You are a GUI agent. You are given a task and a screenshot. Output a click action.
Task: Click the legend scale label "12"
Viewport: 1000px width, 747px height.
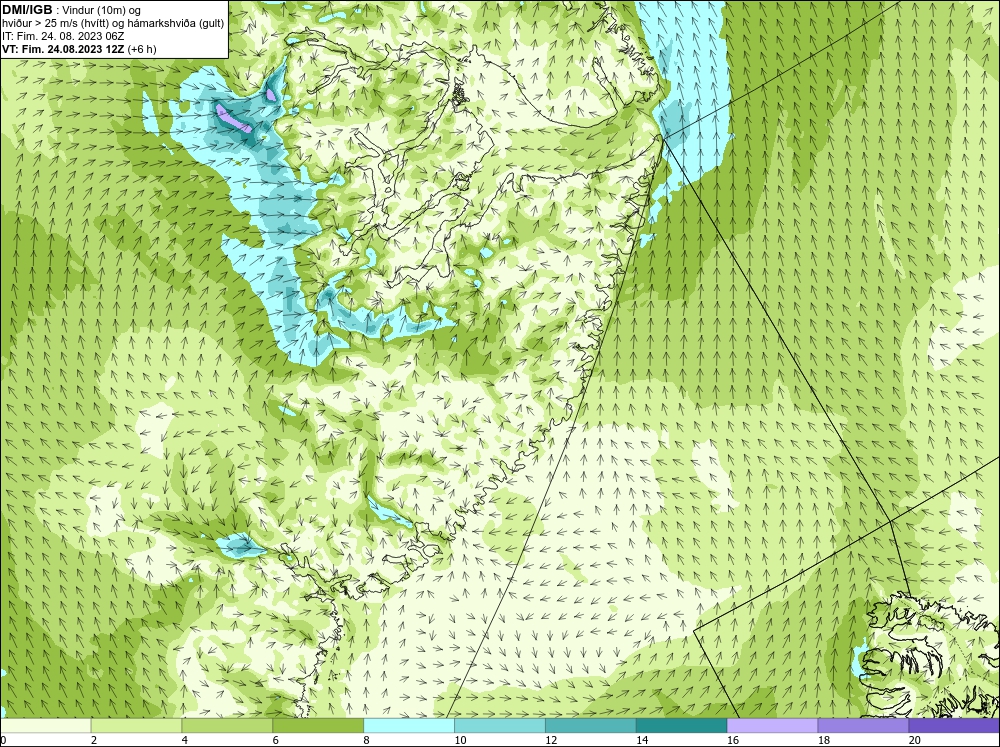551,740
